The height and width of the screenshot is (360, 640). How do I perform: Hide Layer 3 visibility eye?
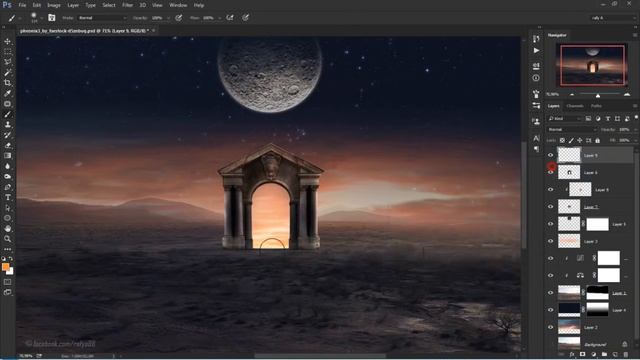click(x=550, y=241)
